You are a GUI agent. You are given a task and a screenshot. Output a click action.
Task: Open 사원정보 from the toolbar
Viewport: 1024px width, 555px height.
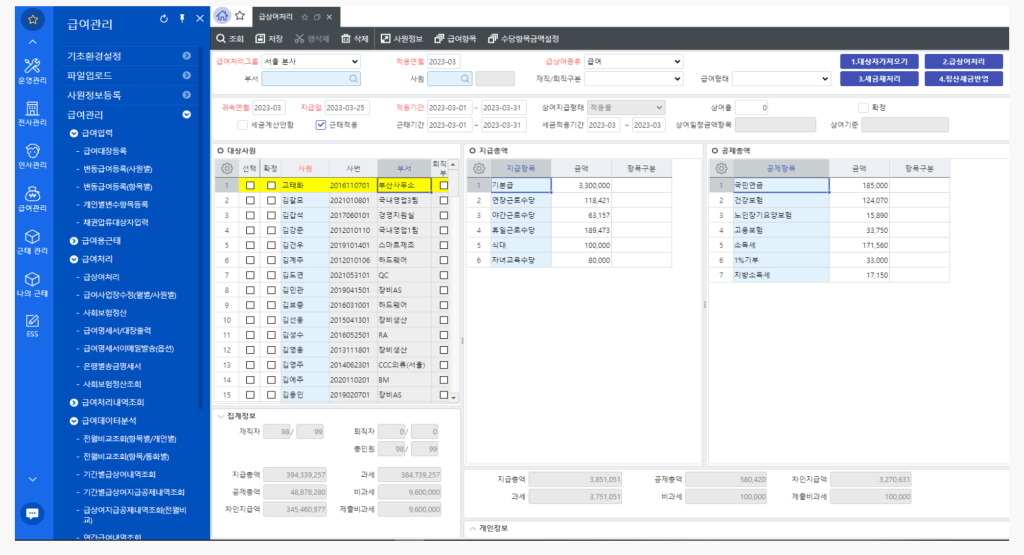coord(402,39)
